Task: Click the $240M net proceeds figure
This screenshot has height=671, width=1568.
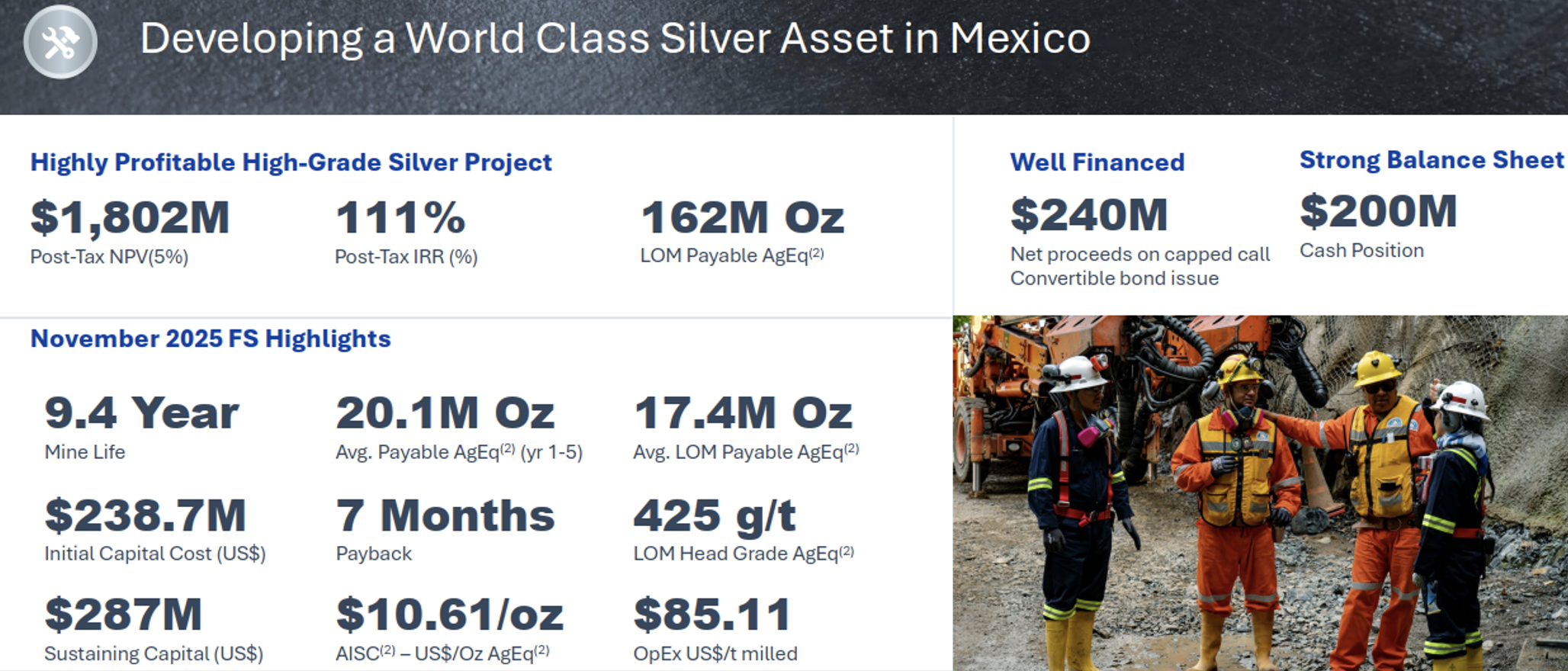Action: pyautogui.click(x=1088, y=214)
